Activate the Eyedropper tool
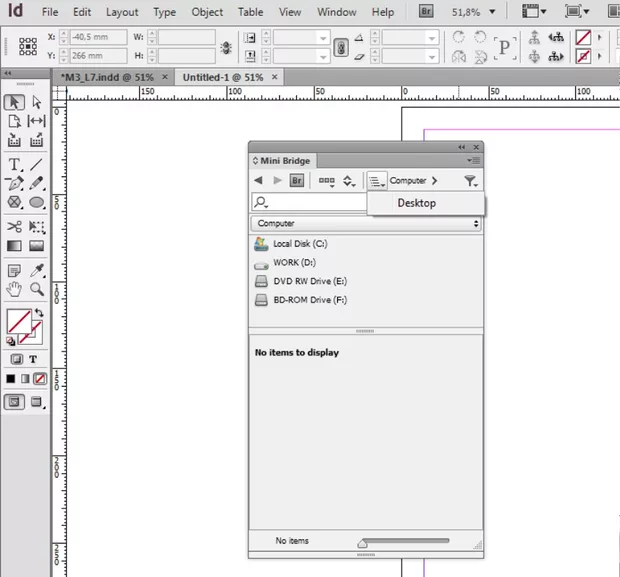This screenshot has width=620, height=577. (37, 271)
